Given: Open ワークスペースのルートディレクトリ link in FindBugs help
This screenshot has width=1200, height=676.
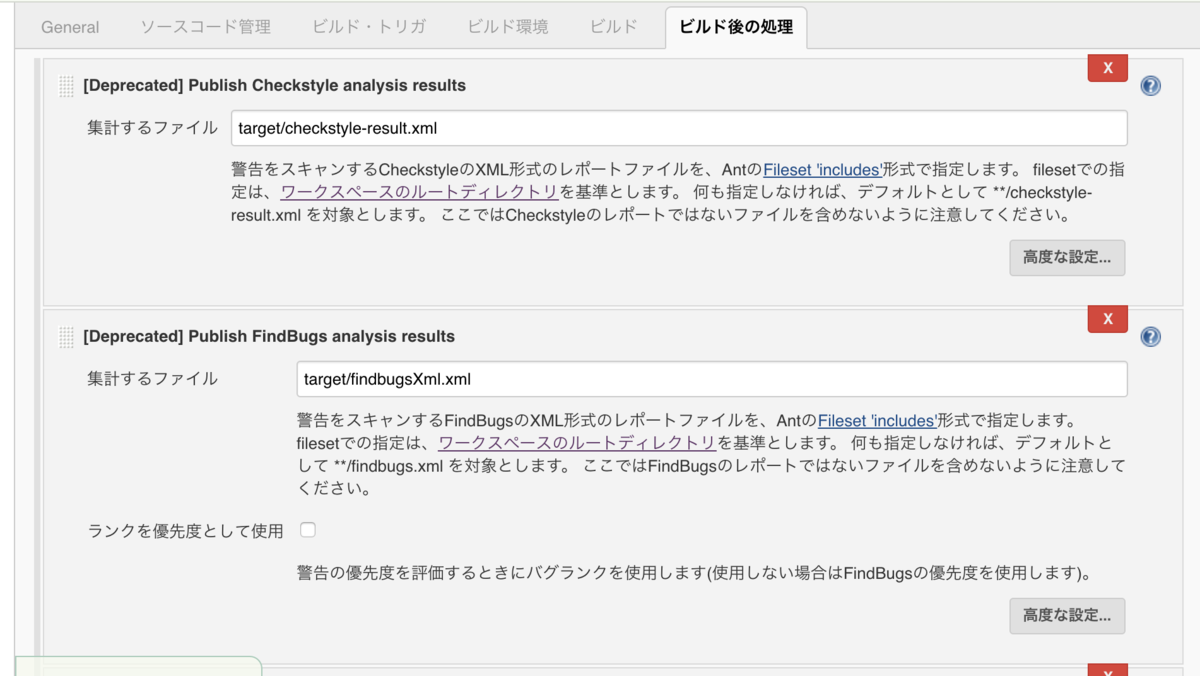Looking at the screenshot, I should pos(577,443).
